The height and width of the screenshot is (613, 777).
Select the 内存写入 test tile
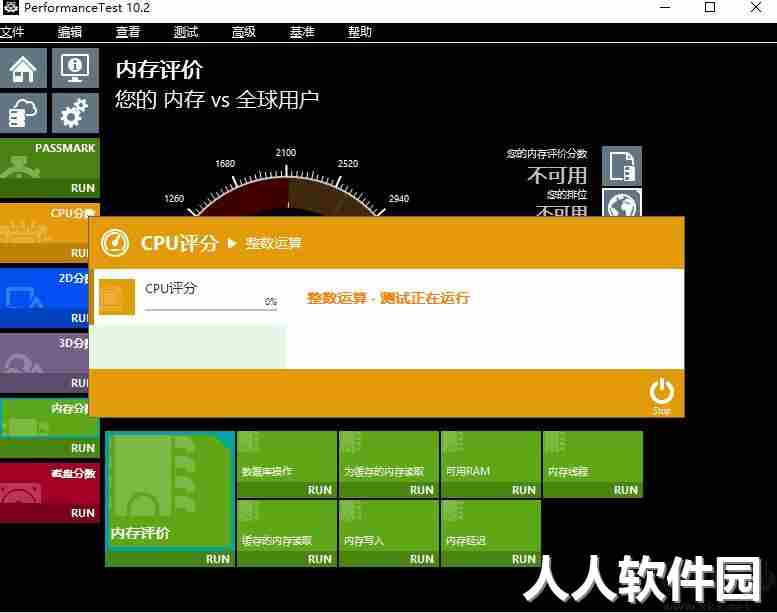(x=389, y=526)
